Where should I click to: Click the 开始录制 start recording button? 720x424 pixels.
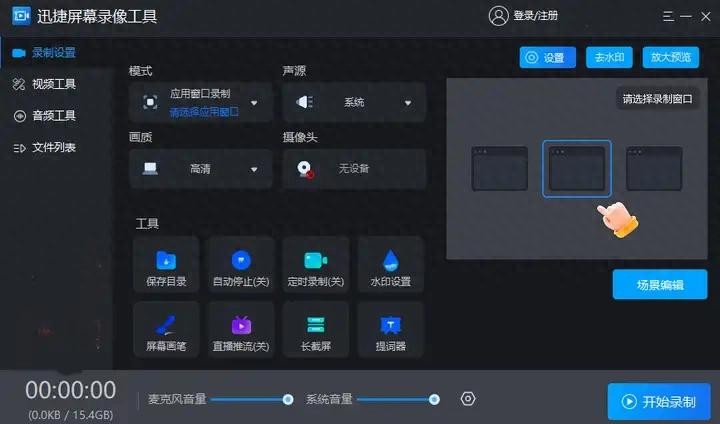pos(659,401)
